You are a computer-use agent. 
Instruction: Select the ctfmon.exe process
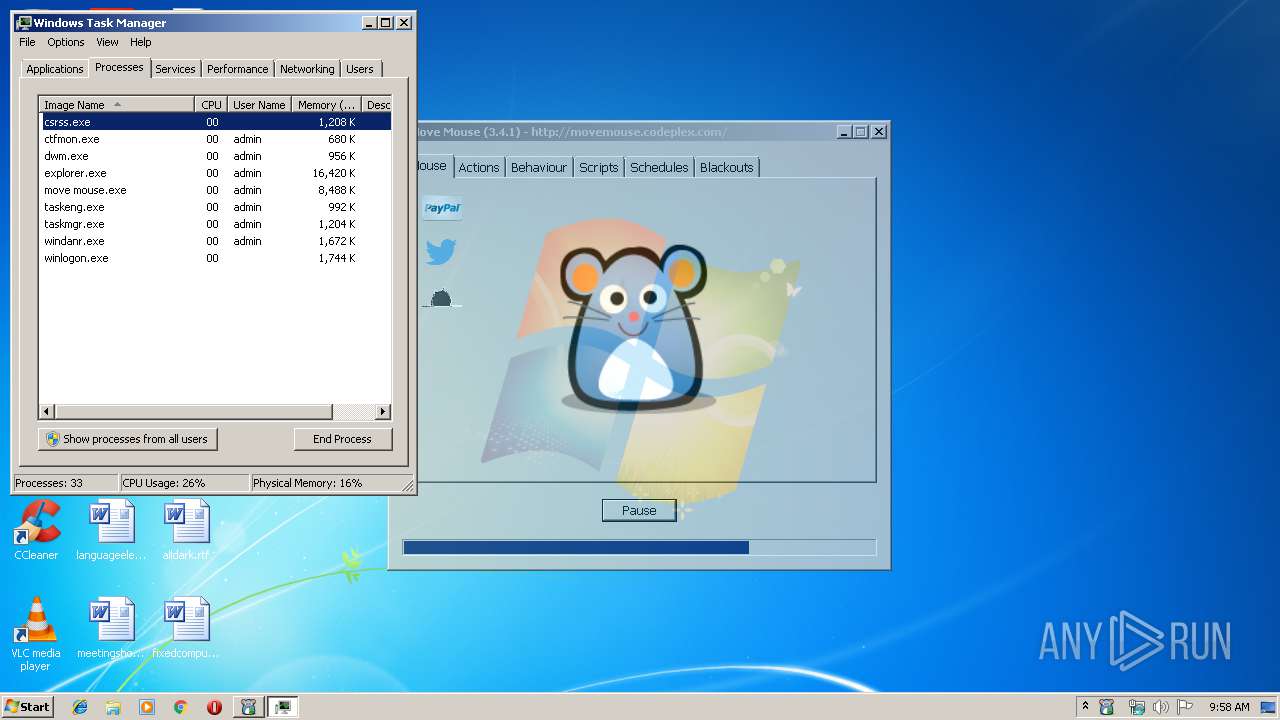[x=214, y=139]
